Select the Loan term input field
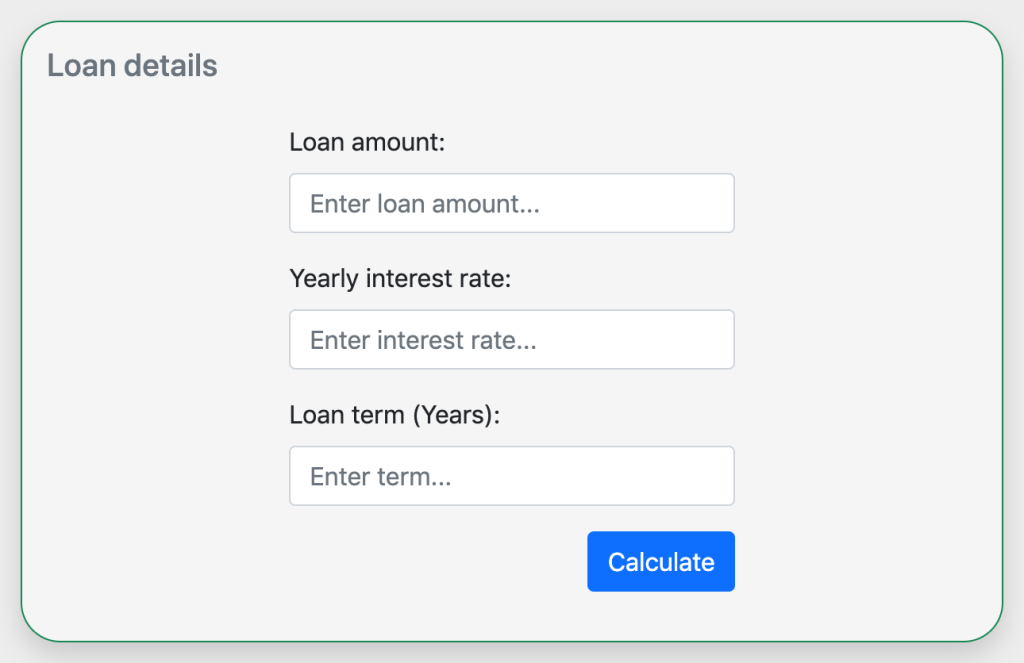The height and width of the screenshot is (663, 1024). click(x=511, y=475)
